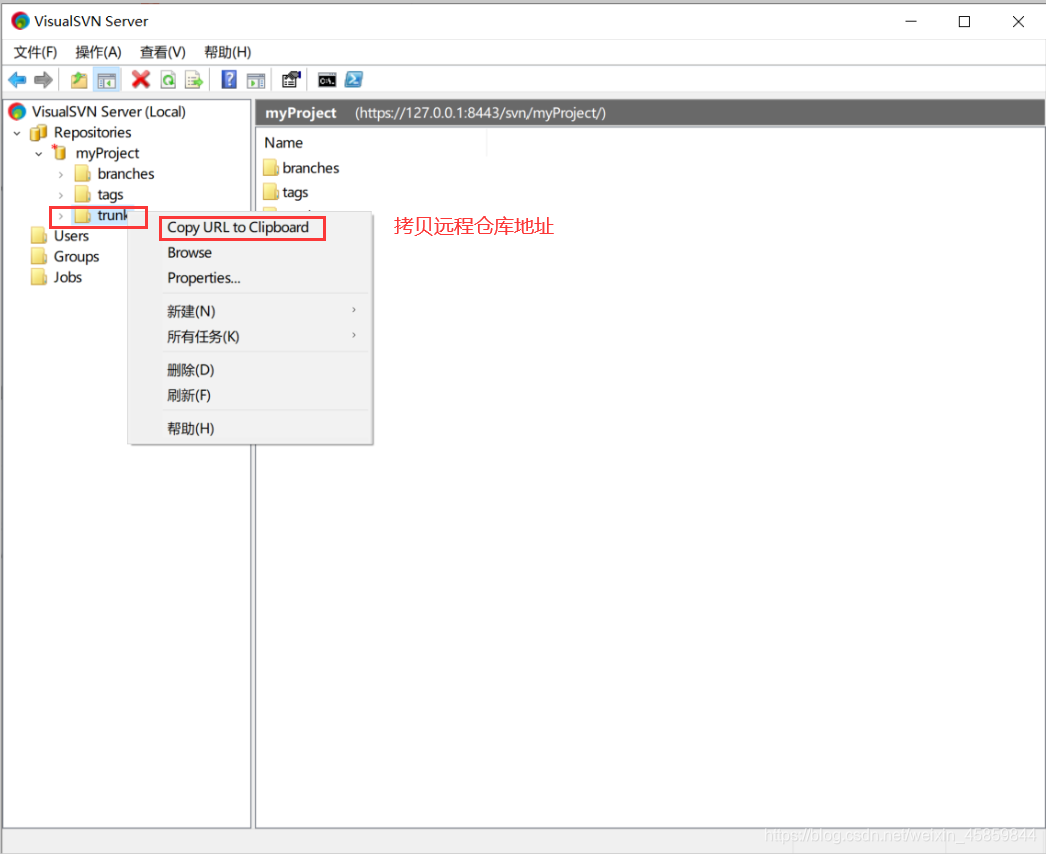Select branches folder in right pane list
The width and height of the screenshot is (1046, 854).
(302, 167)
